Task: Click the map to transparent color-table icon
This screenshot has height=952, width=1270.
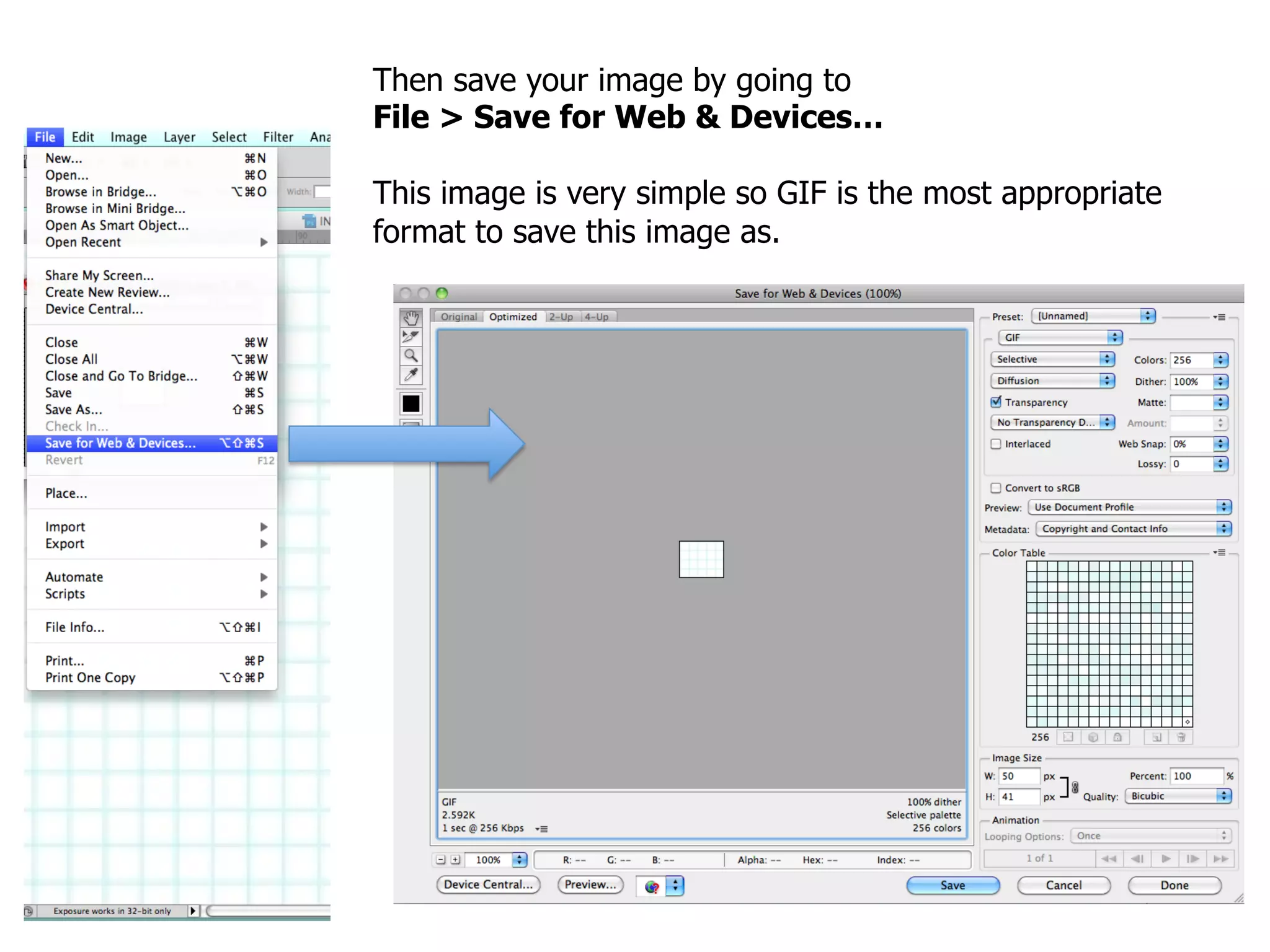Action: pos(1068,737)
